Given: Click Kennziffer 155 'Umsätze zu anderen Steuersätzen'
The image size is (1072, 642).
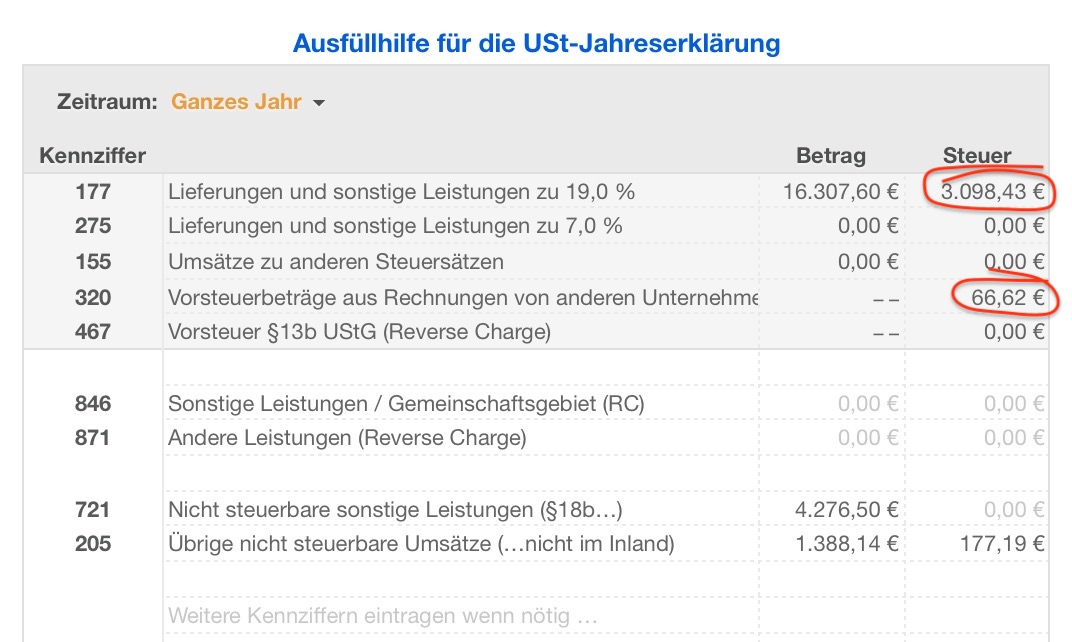Looking at the screenshot, I should (336, 262).
